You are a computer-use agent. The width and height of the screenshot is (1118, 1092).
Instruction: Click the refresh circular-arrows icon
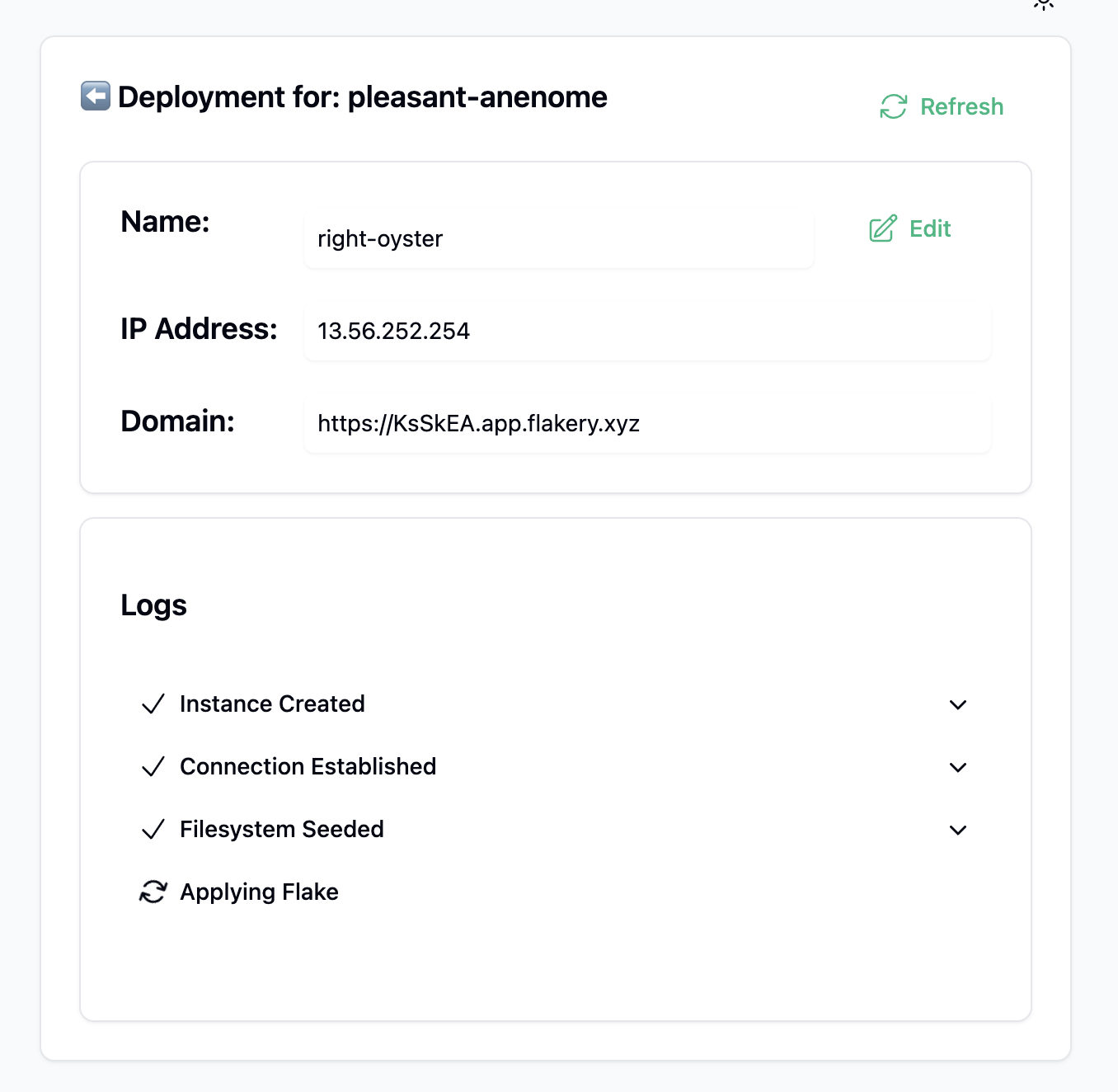pos(892,106)
